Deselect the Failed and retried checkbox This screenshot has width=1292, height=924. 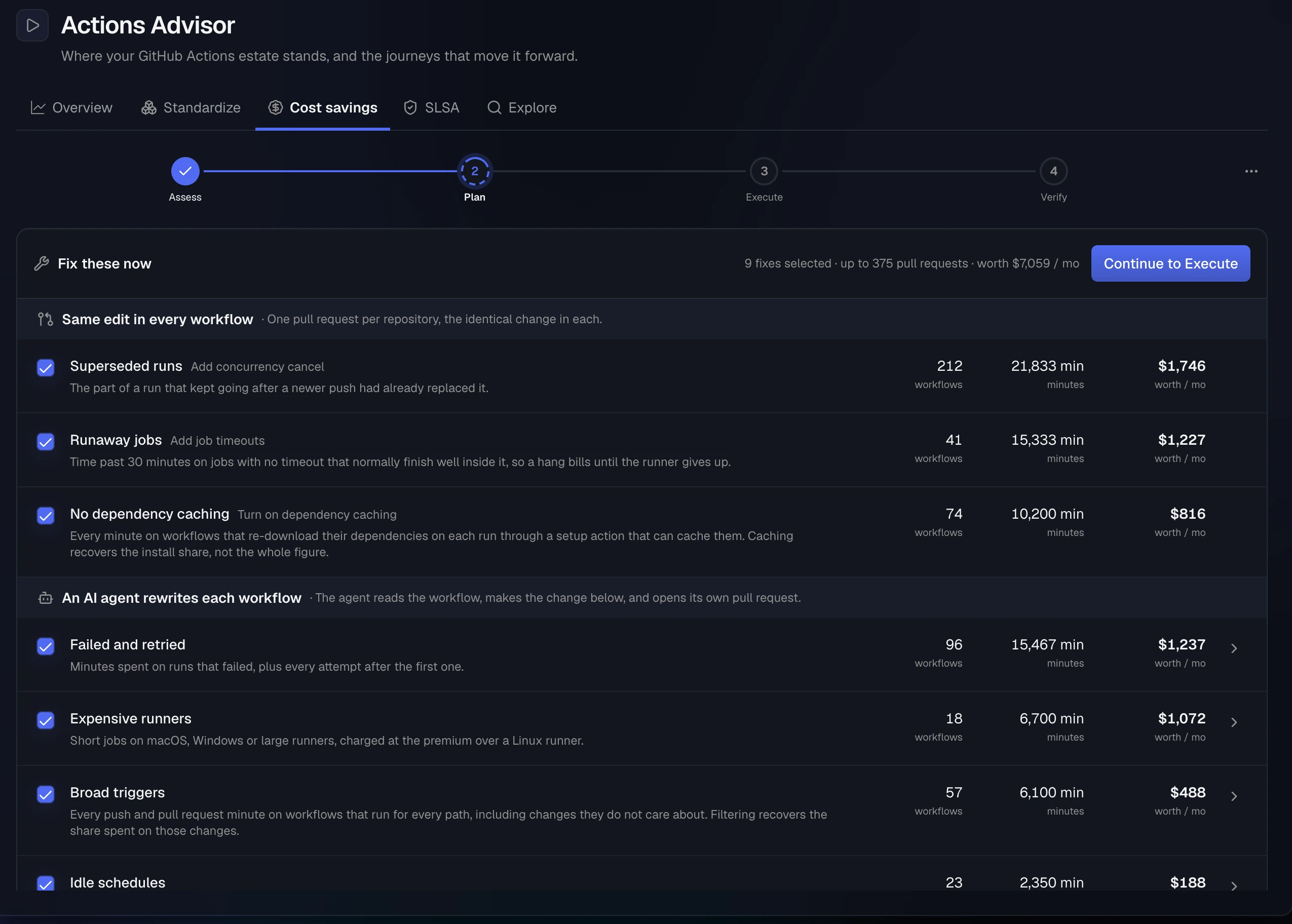click(46, 646)
